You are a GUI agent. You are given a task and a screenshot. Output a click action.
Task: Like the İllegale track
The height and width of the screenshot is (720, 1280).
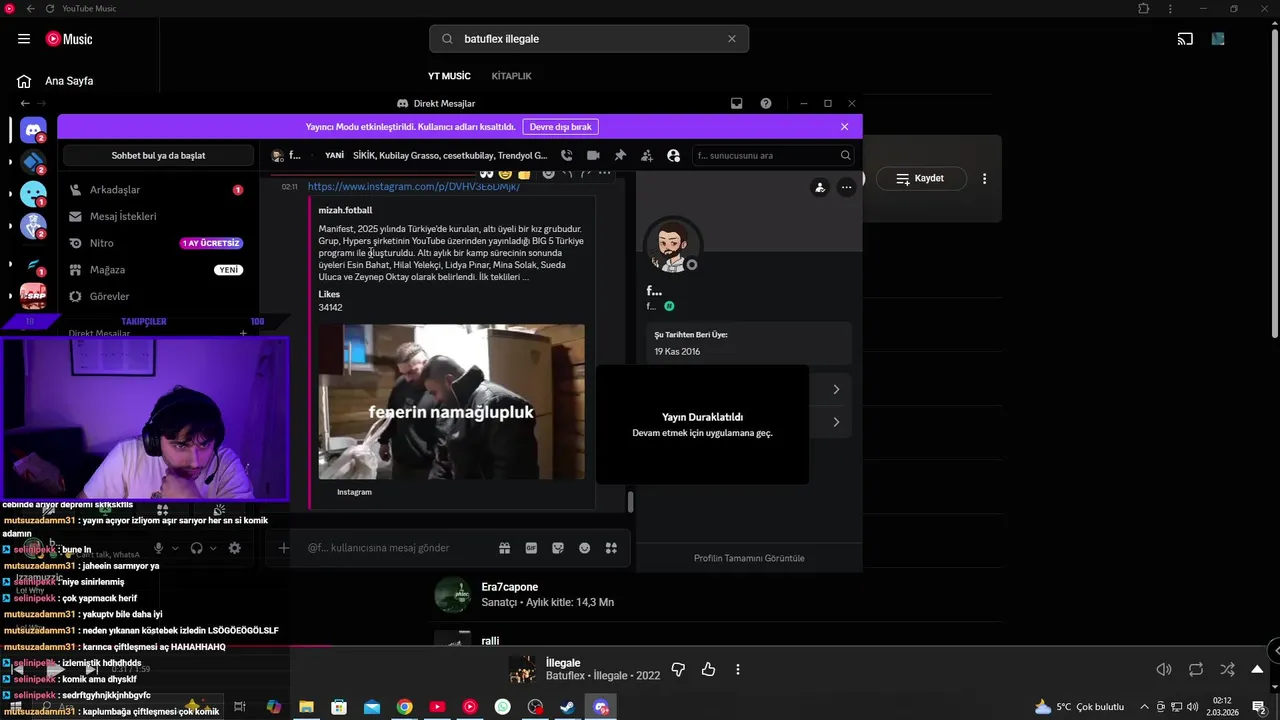709,669
